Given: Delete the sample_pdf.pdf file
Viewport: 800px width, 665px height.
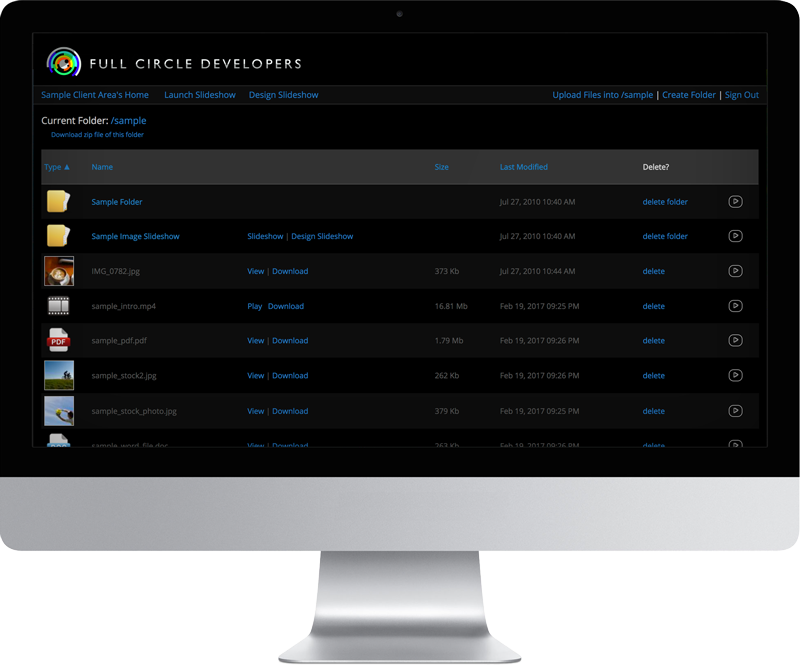Looking at the screenshot, I should point(654,340).
